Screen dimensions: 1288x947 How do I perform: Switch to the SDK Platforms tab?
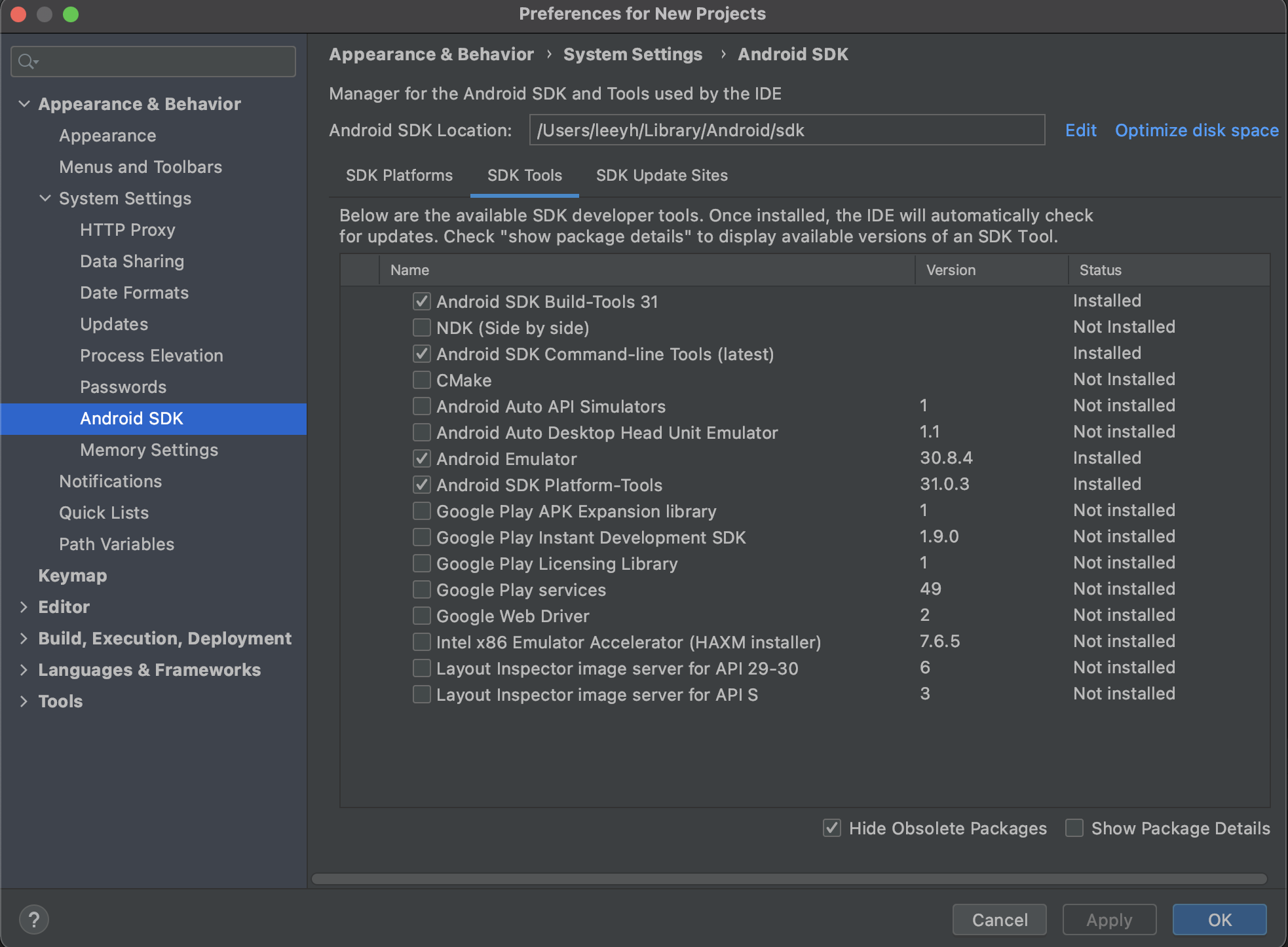(399, 176)
